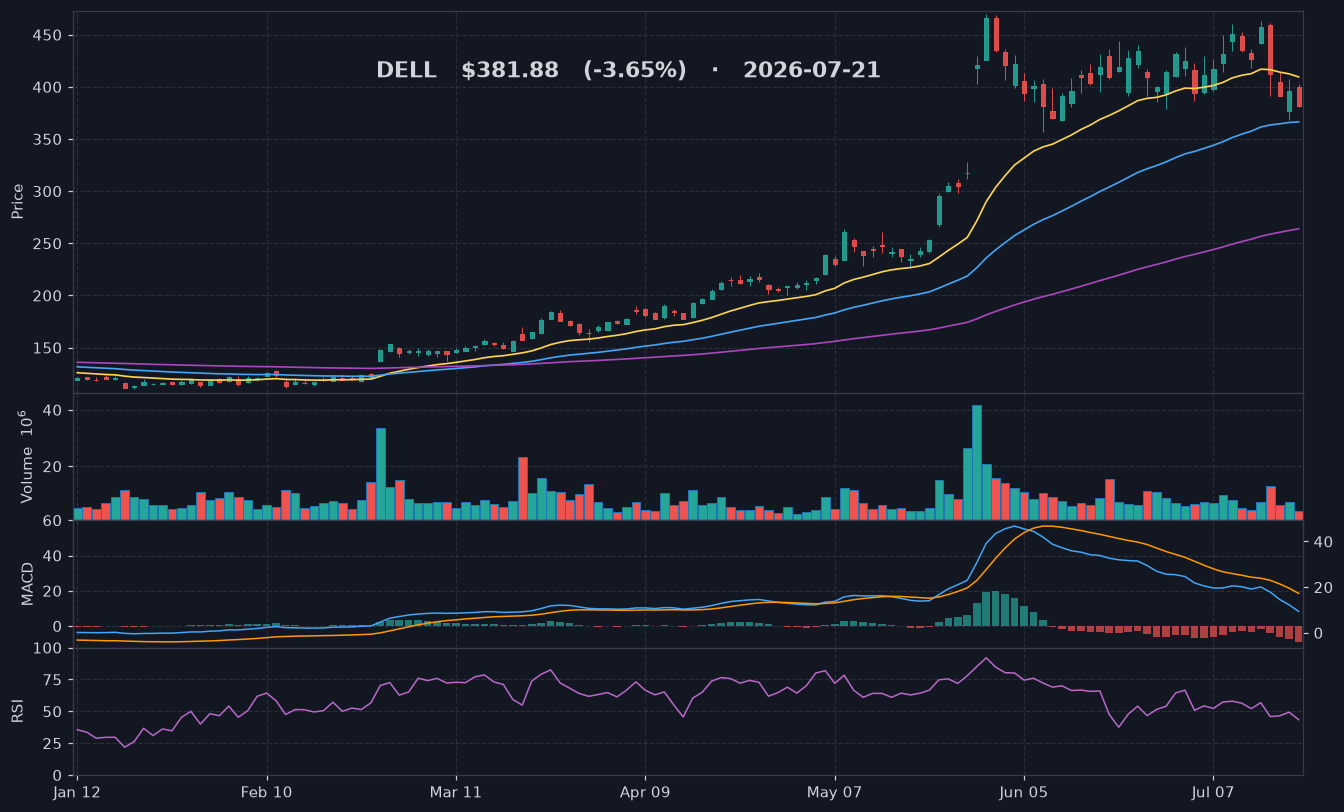Click the 200 price axis tick
This screenshot has width=1344, height=812.
49,296
